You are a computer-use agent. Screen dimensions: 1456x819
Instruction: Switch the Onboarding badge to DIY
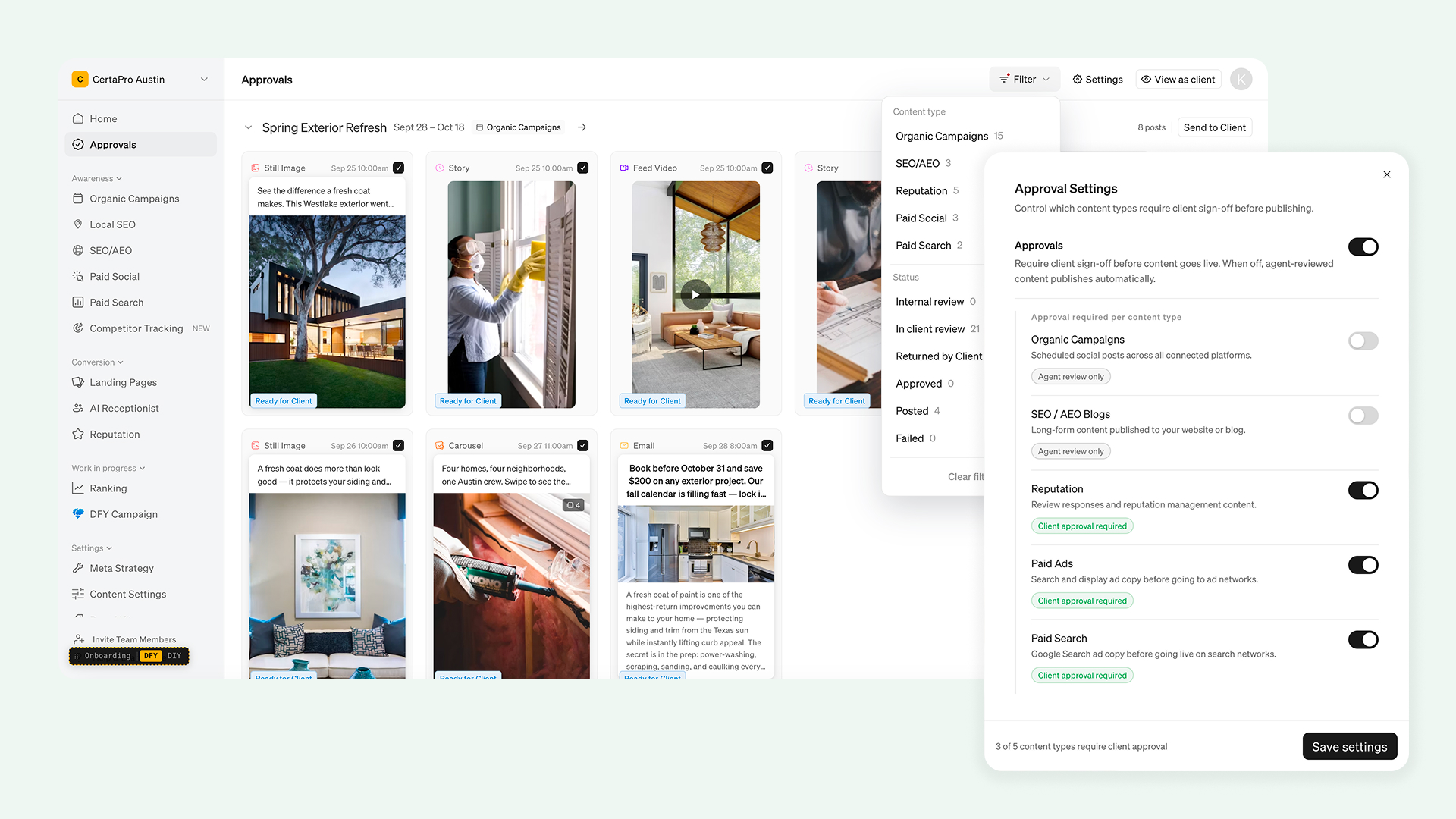174,655
